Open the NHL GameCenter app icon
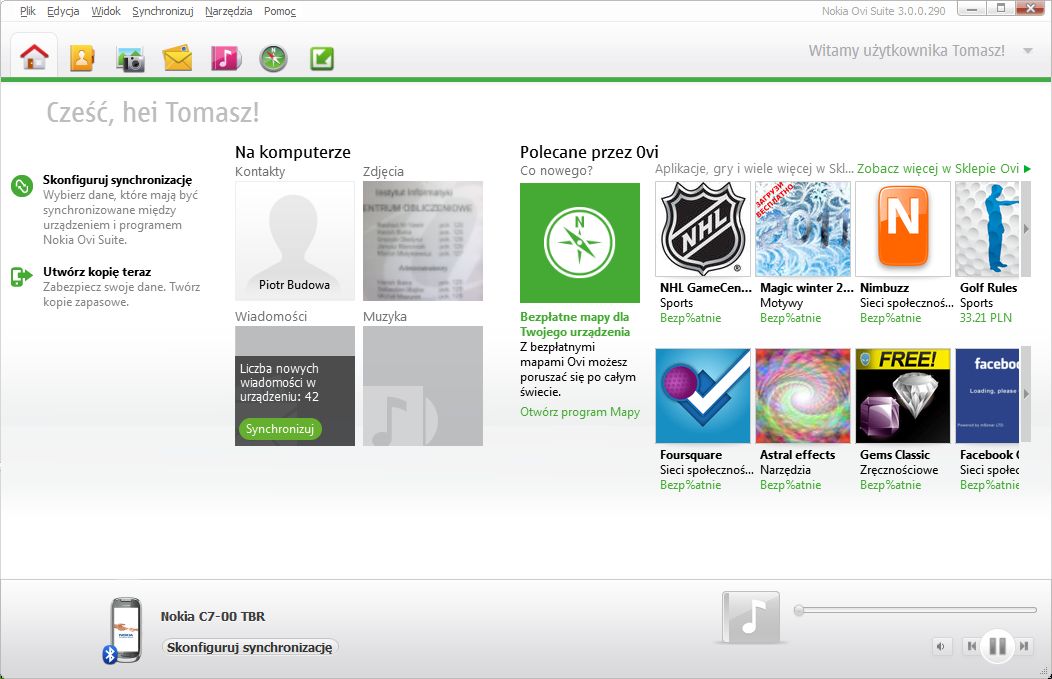This screenshot has height=679, width=1052. [x=702, y=229]
